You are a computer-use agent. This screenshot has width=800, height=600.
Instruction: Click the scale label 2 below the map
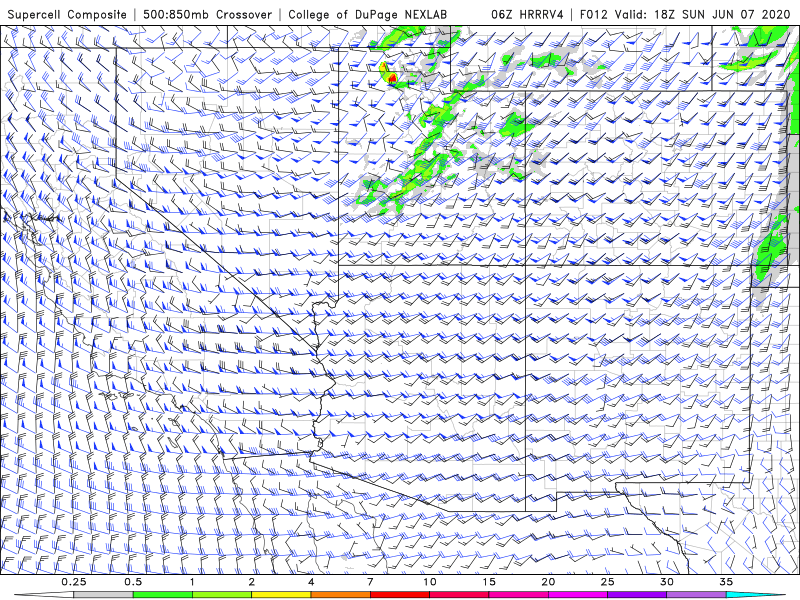252,582
